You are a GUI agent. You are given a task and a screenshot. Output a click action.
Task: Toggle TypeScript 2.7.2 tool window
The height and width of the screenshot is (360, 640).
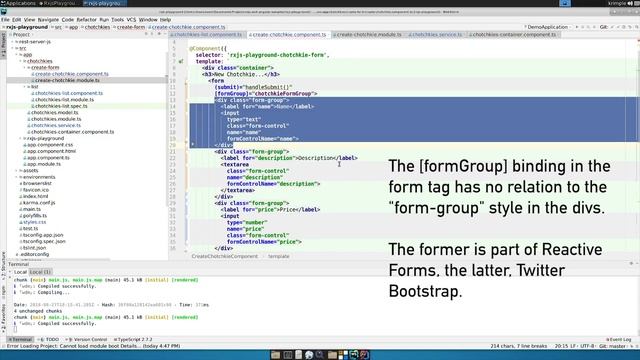click(x=133, y=340)
